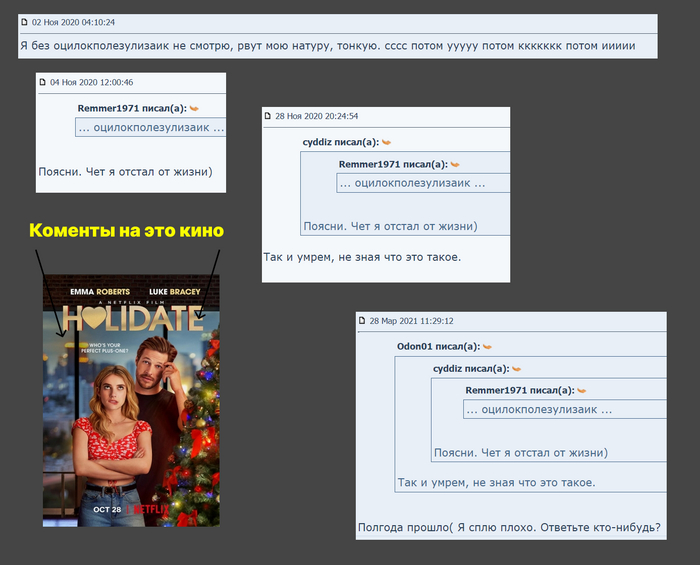Open Remmer1971 username in the 04 Ноя post
Screen dimensions: 700x565
[x=112, y=108]
